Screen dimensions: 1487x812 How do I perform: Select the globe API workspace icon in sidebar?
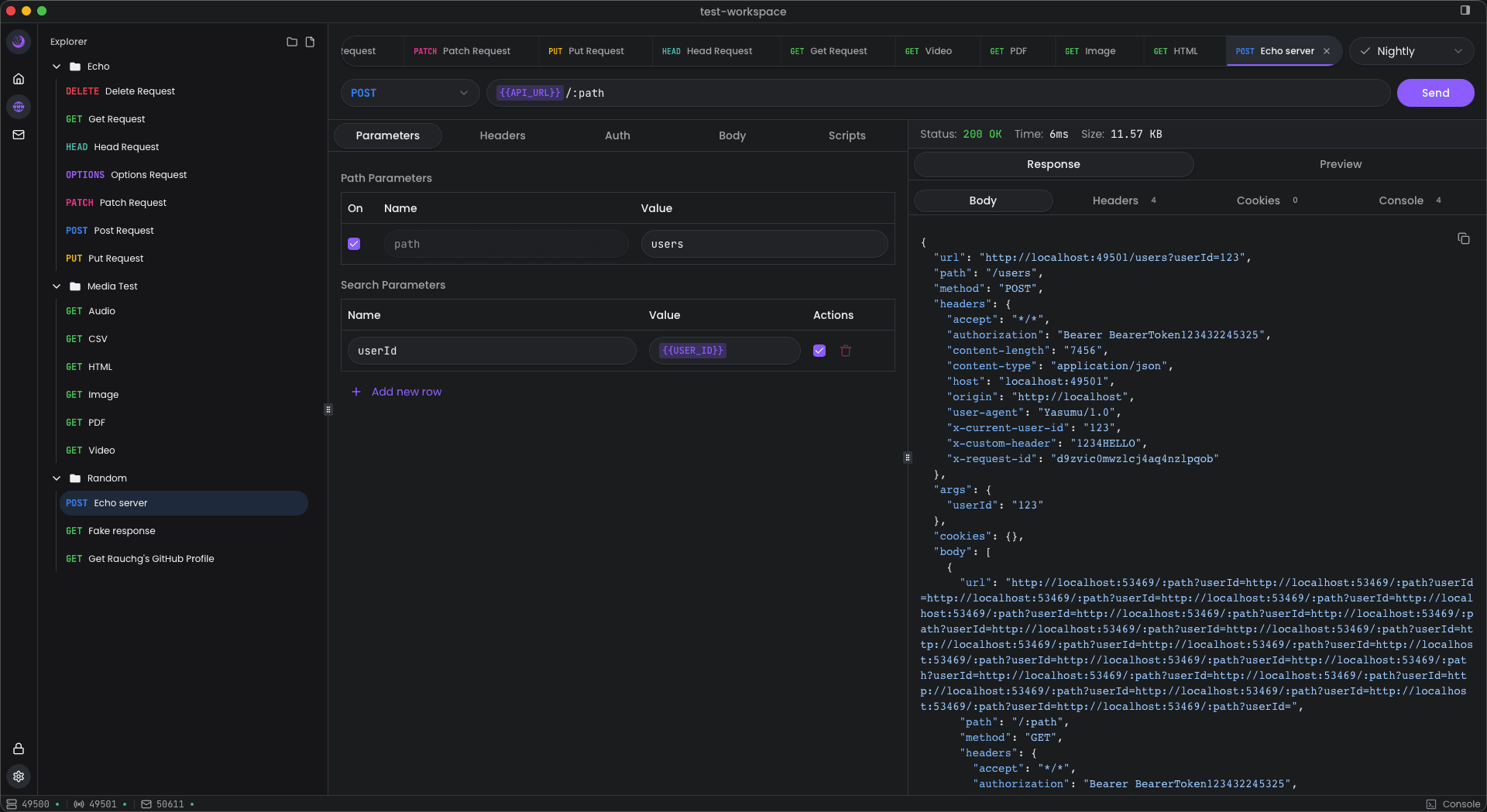coord(19,107)
